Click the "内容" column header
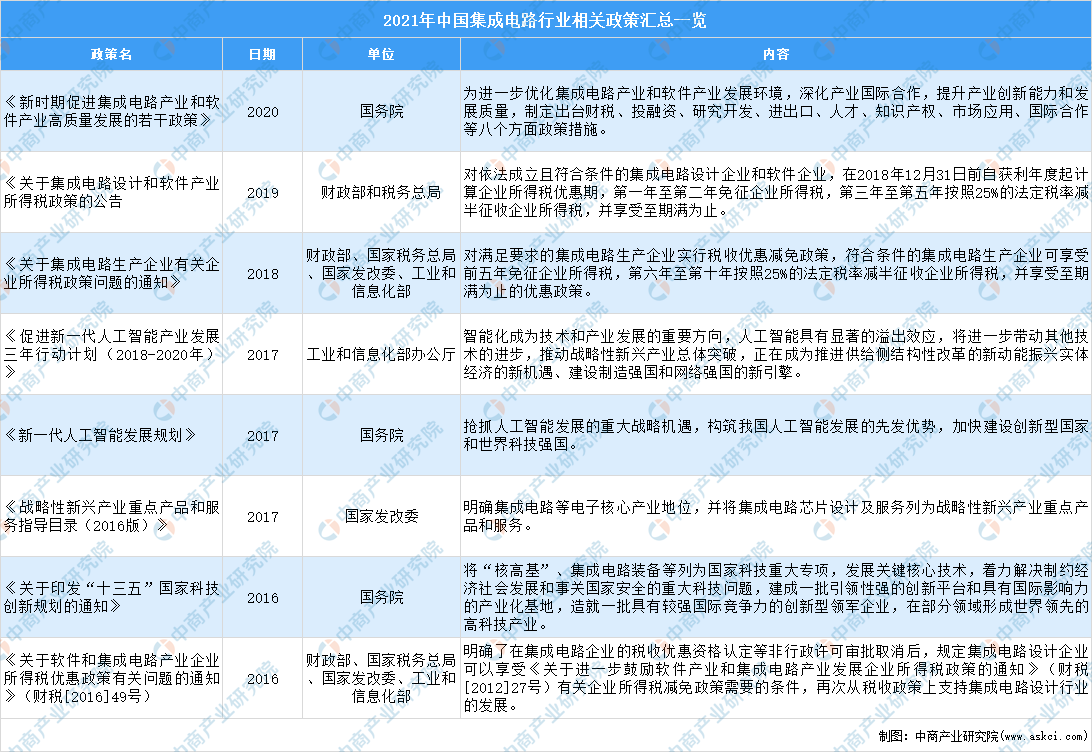Screen dimensions: 1092x752 pyautogui.click(x=776, y=54)
